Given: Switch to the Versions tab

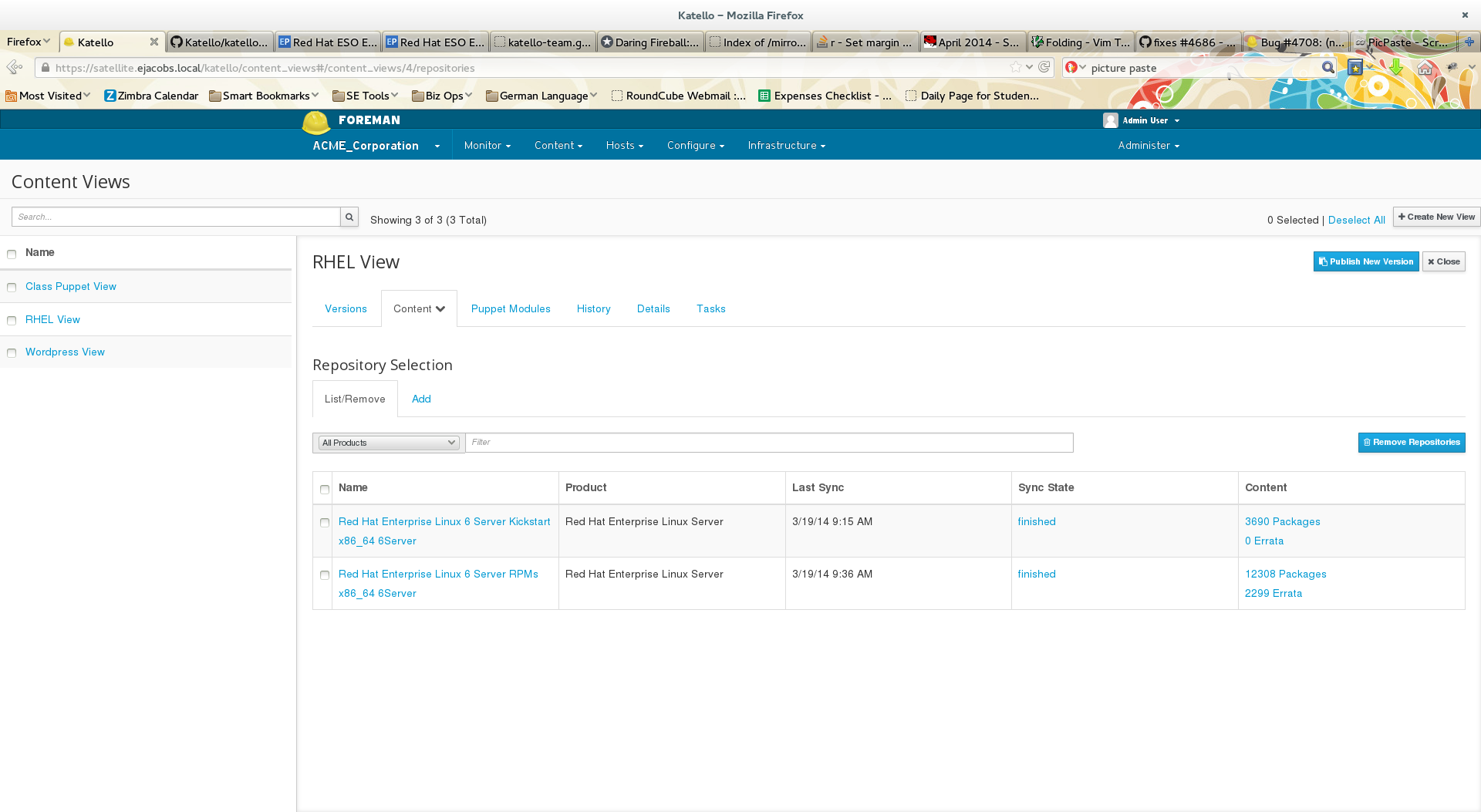Looking at the screenshot, I should pos(346,308).
